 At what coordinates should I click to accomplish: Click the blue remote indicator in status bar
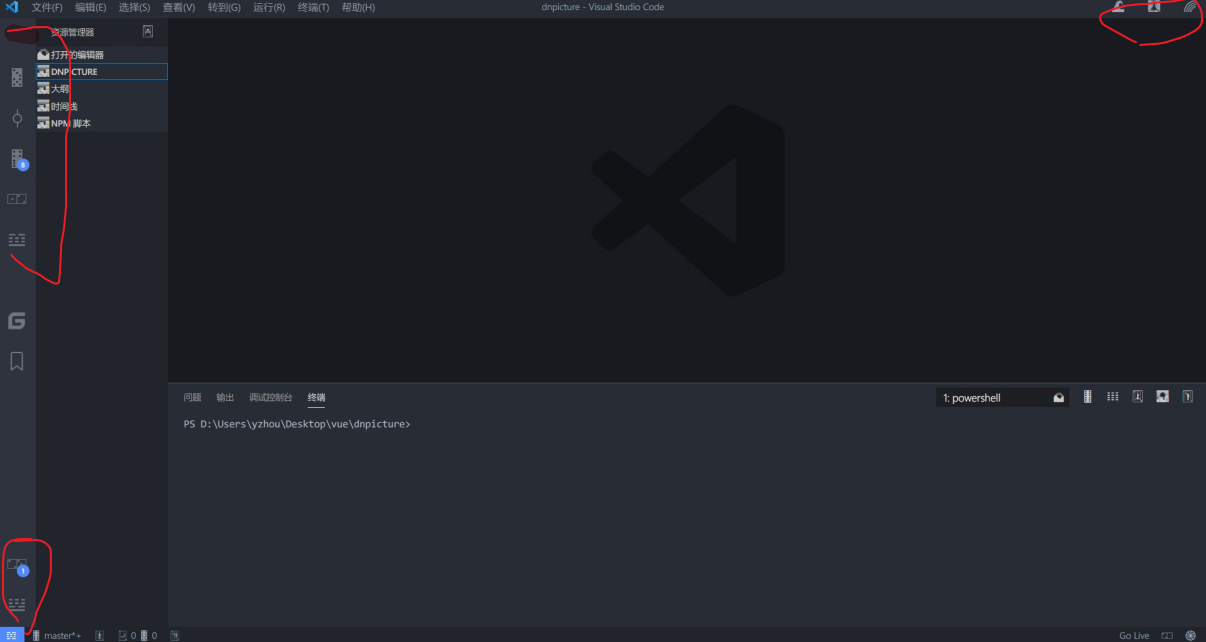(x=11, y=635)
